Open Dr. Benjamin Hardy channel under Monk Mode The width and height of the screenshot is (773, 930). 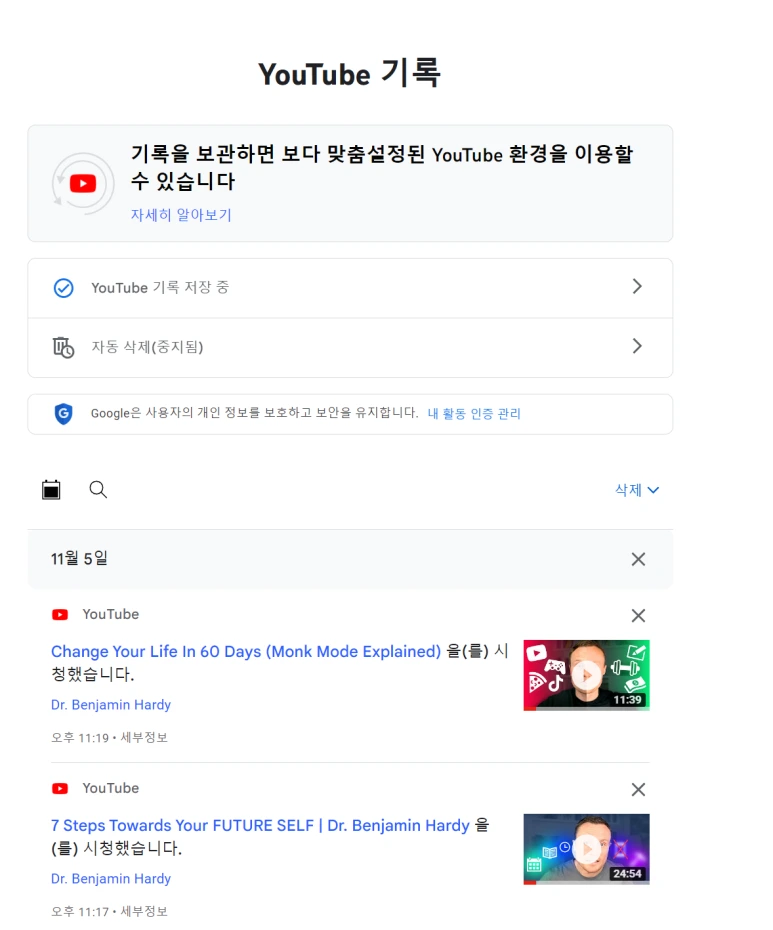coord(111,705)
